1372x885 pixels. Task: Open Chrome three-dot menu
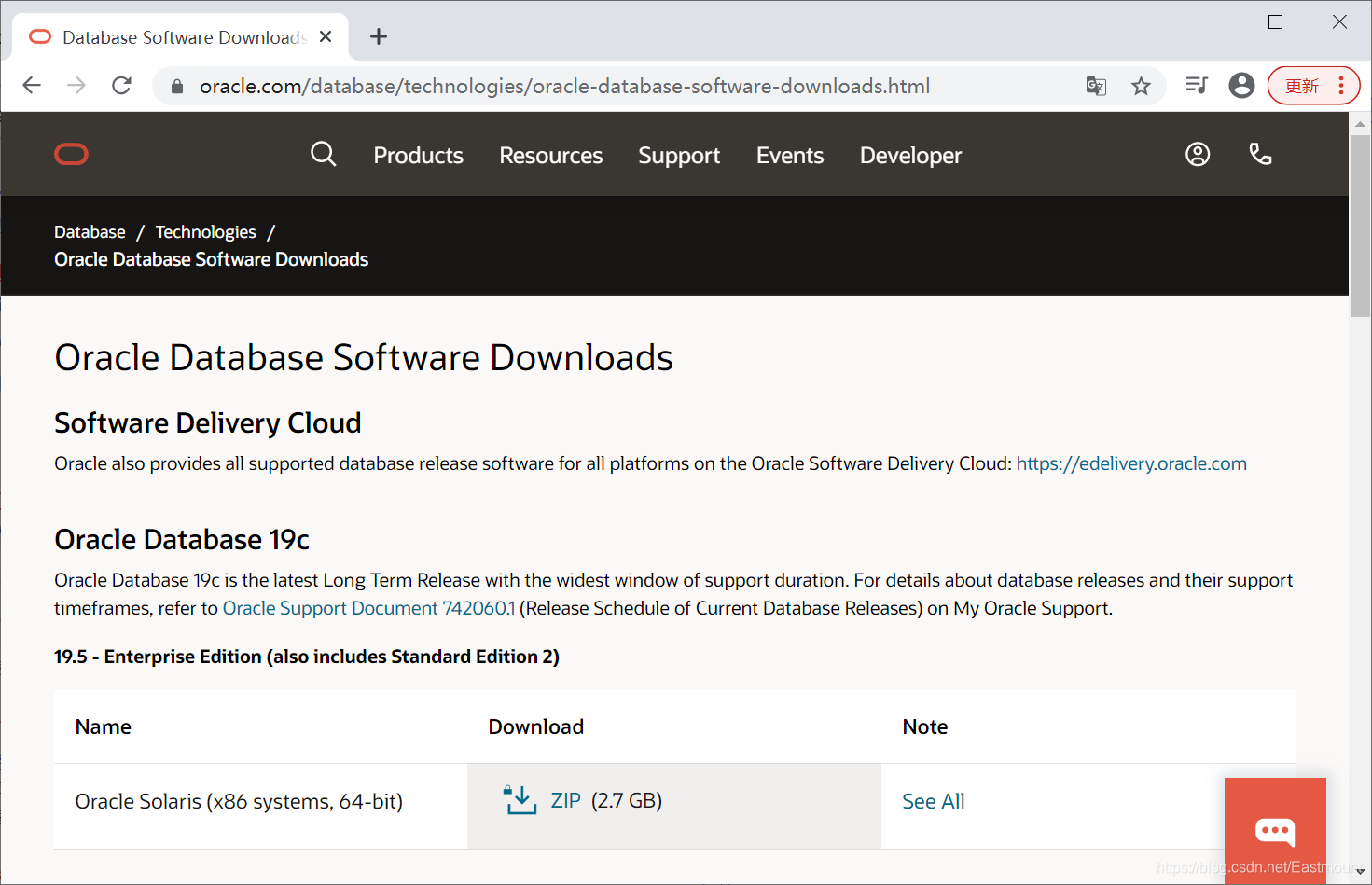pos(1341,86)
